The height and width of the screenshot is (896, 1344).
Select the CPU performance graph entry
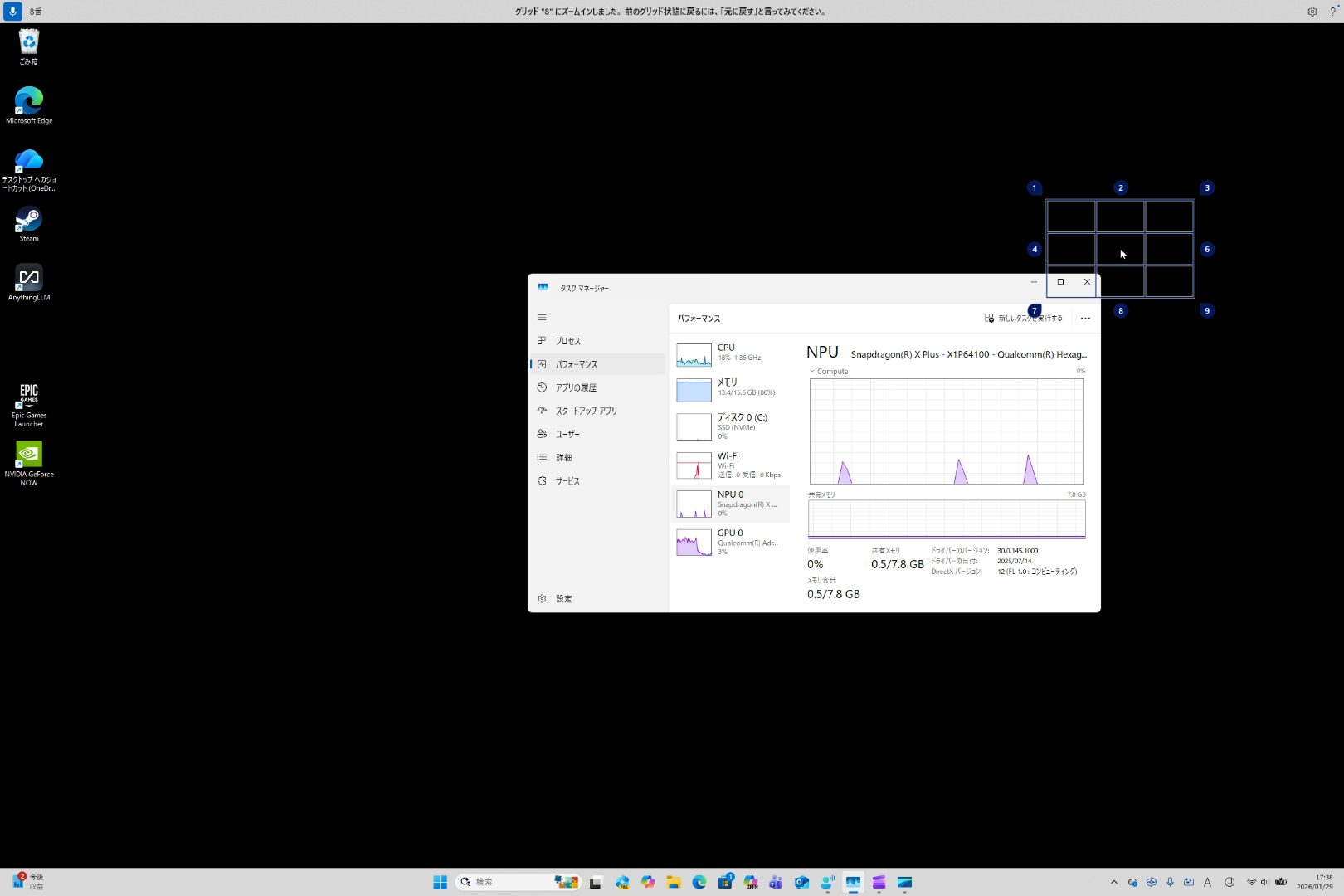[x=730, y=354]
